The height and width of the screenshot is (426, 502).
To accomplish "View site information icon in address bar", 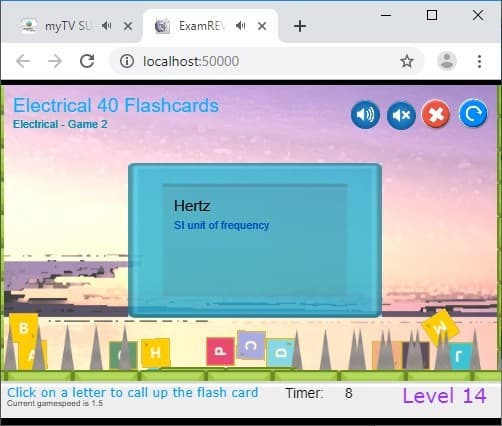I will 127,61.
